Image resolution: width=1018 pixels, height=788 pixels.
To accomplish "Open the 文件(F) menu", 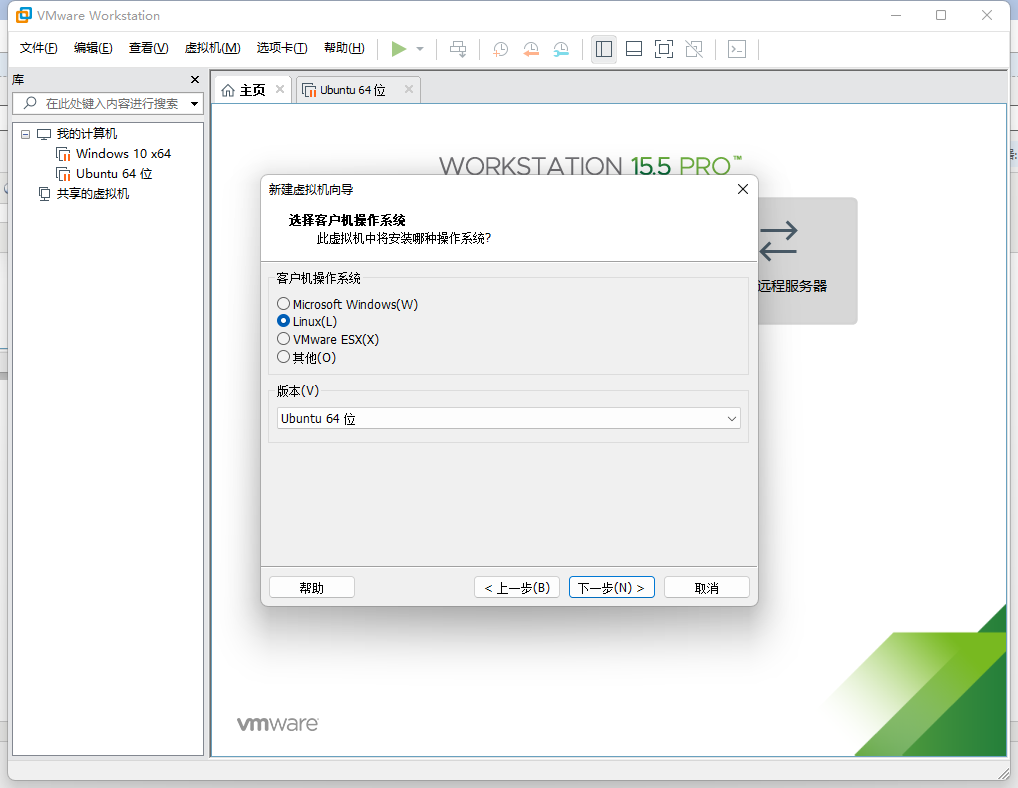I will 38,48.
